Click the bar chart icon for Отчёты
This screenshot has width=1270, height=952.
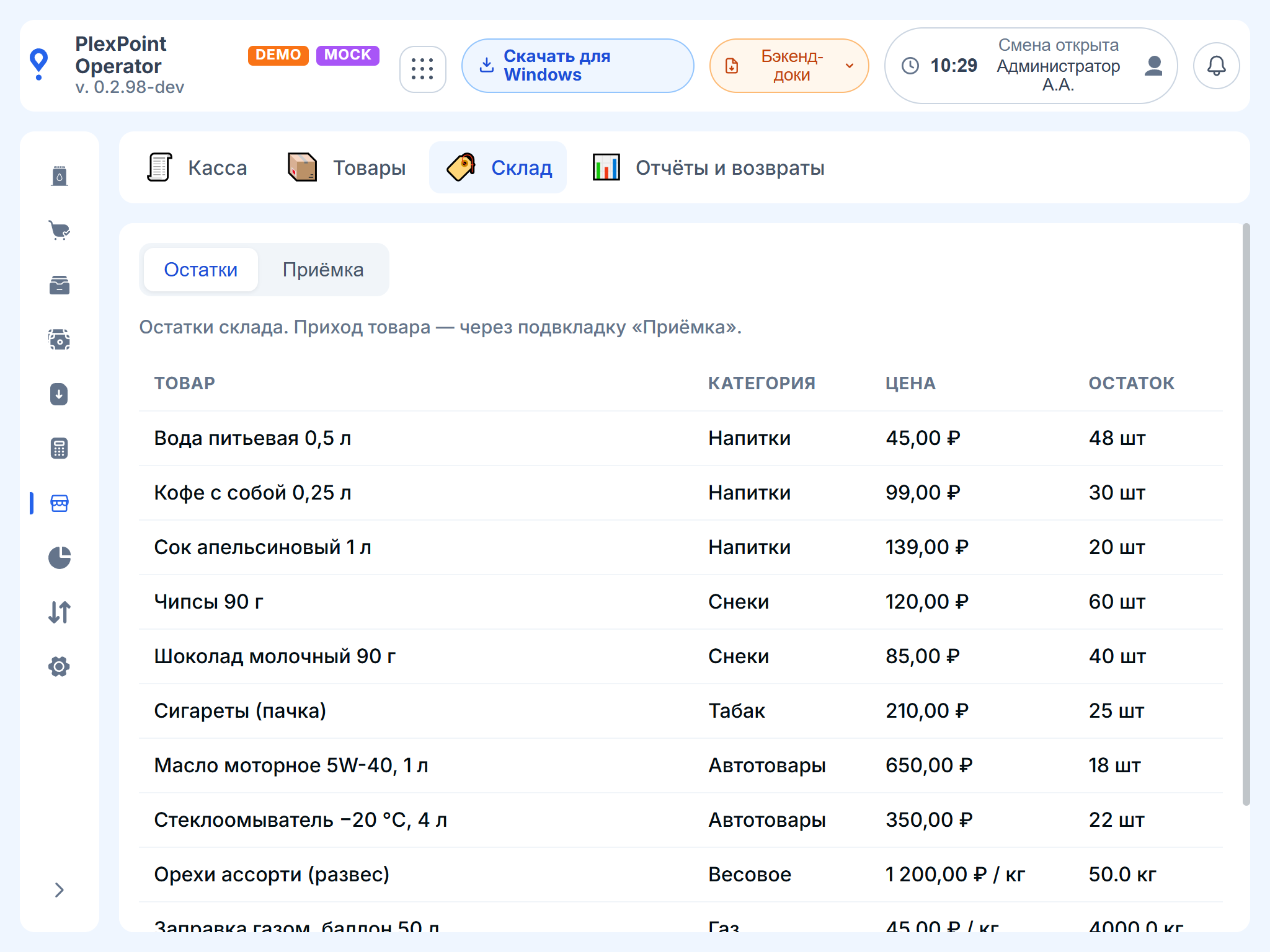click(606, 167)
